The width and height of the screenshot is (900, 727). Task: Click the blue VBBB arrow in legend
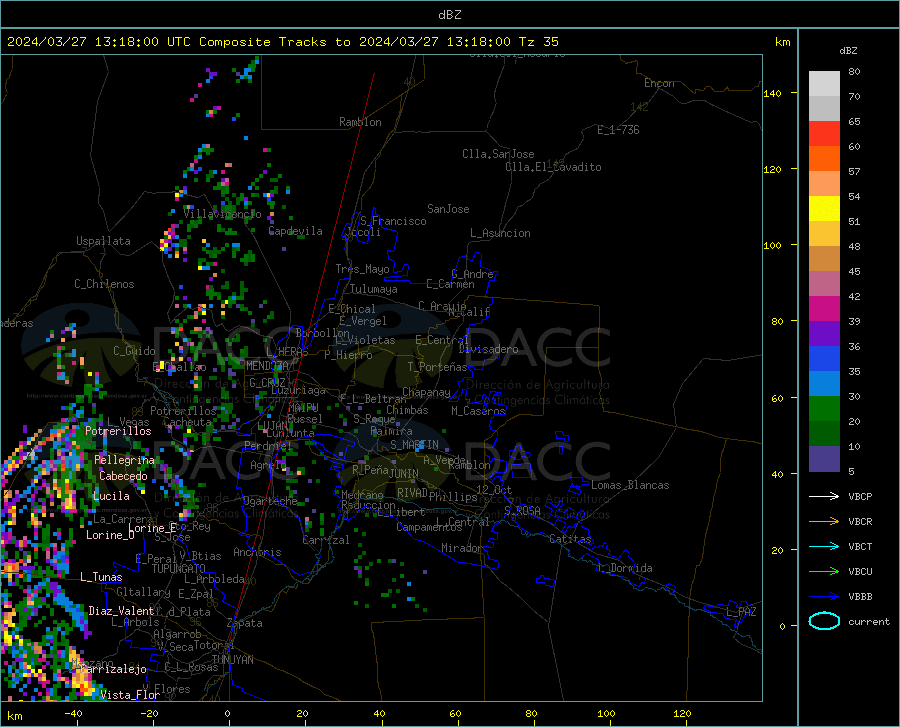[824, 597]
